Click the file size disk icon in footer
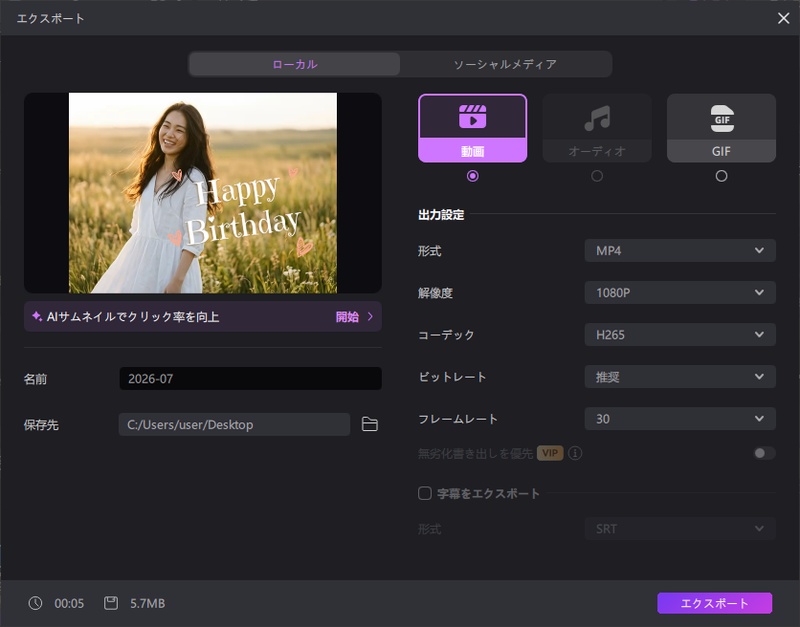 click(x=111, y=603)
